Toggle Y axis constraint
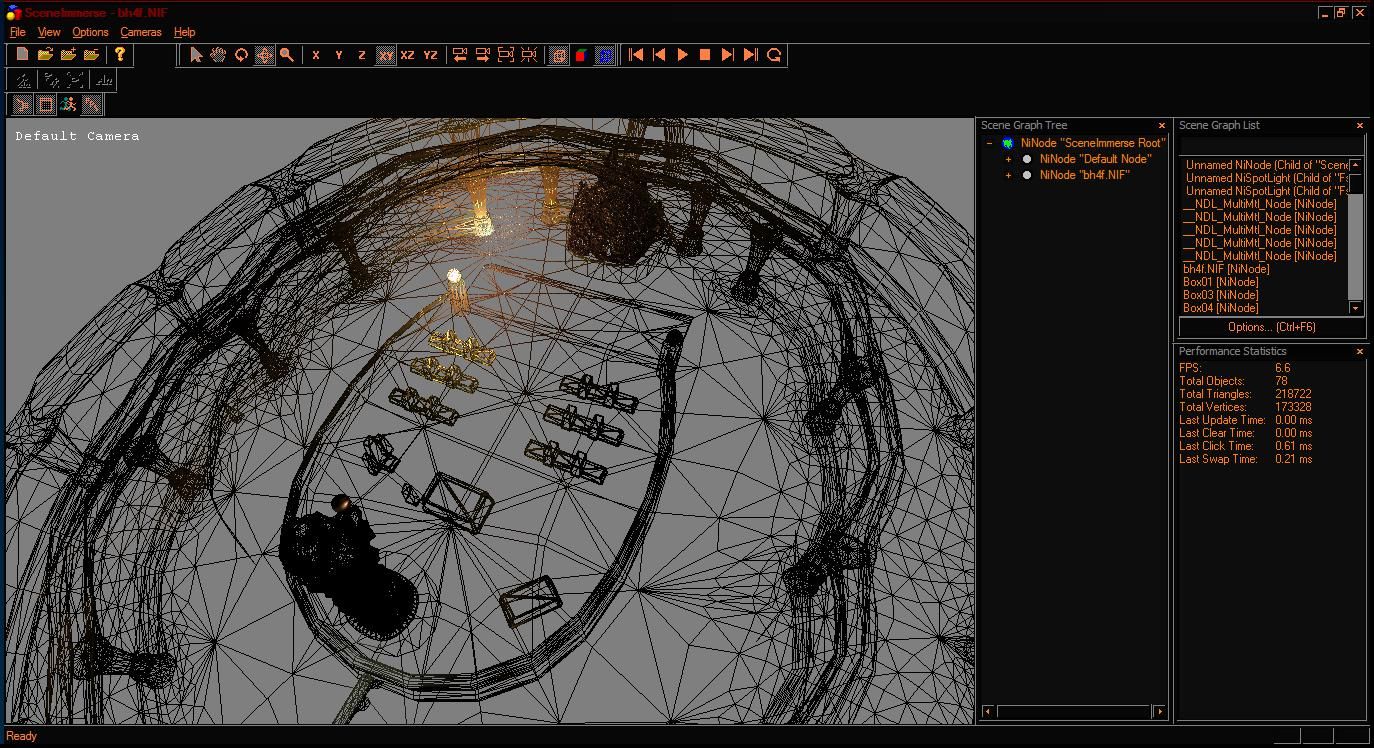Viewport: 1374px width, 748px height. coord(339,55)
